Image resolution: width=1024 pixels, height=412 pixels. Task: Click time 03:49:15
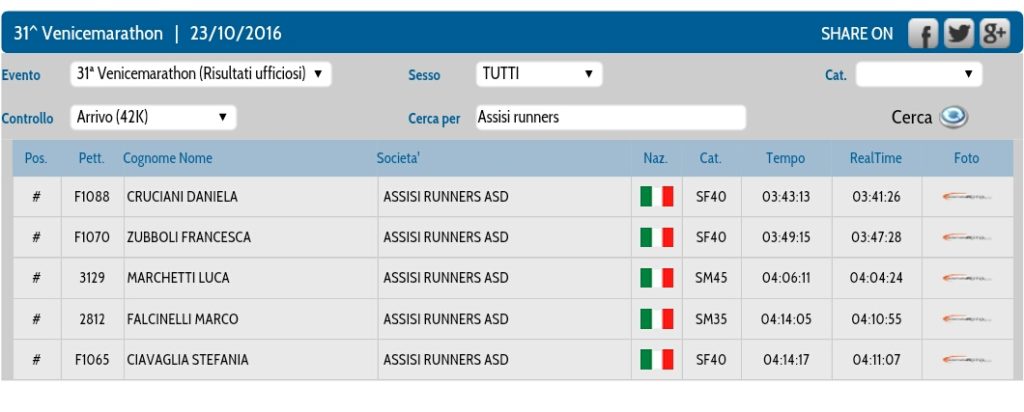pyautogui.click(x=786, y=237)
